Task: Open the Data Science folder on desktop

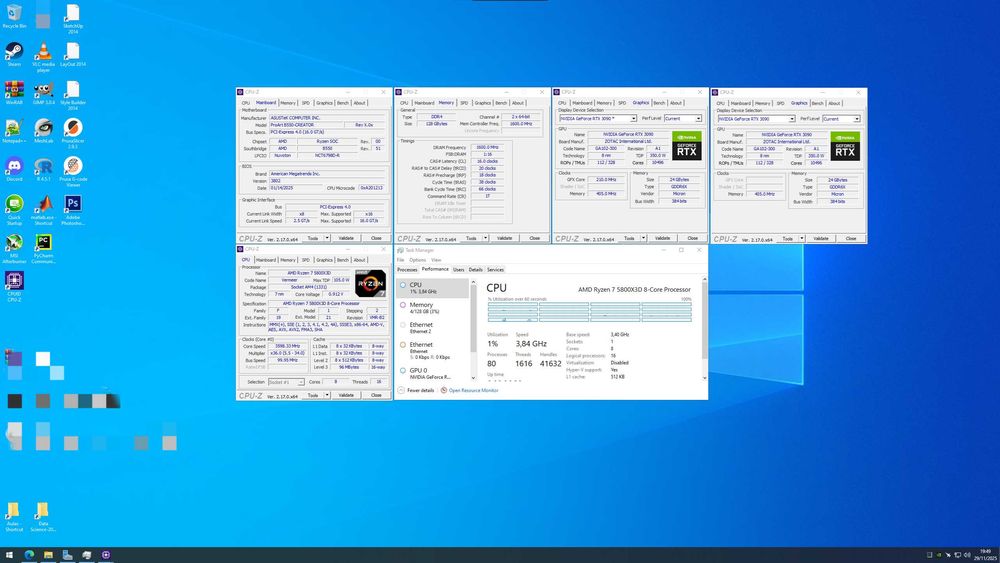Action: point(43,516)
